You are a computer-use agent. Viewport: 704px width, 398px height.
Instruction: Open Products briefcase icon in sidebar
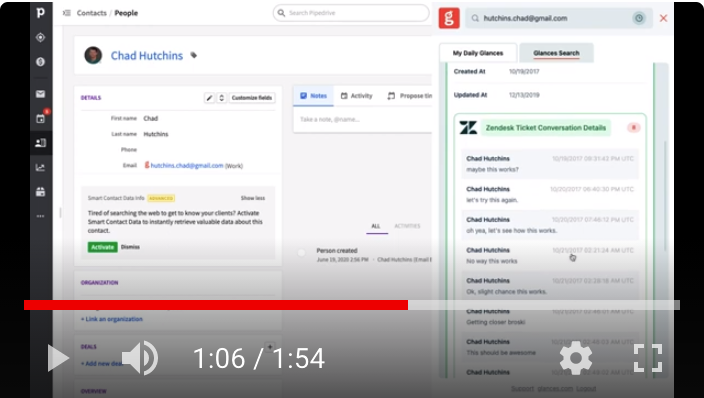pyautogui.click(x=40, y=192)
